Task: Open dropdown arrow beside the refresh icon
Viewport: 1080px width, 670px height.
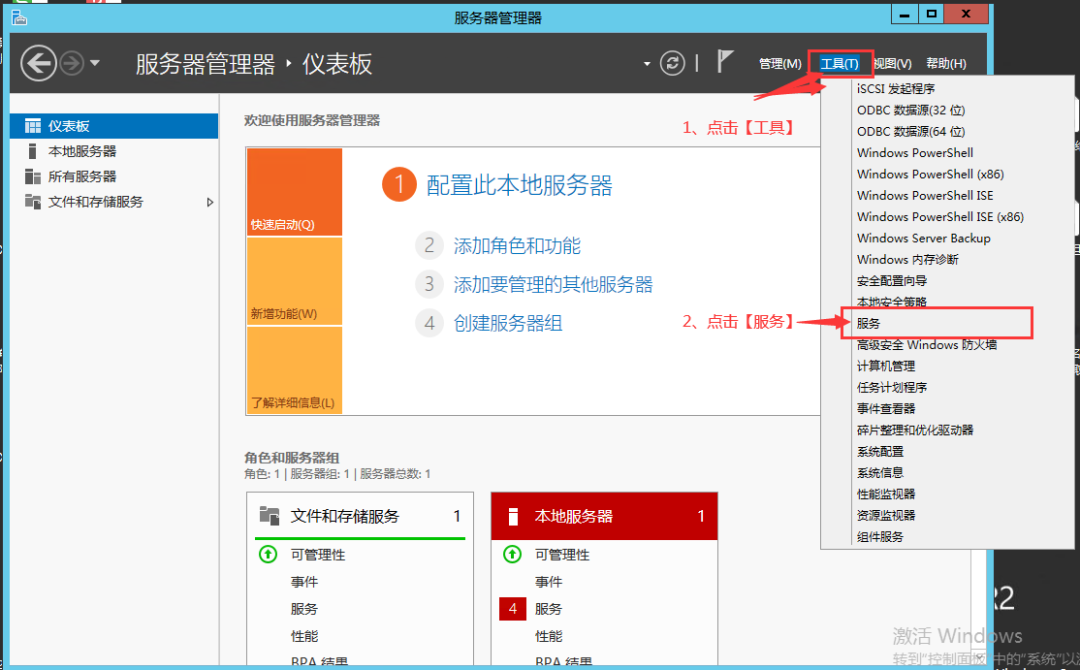Action: click(x=647, y=64)
